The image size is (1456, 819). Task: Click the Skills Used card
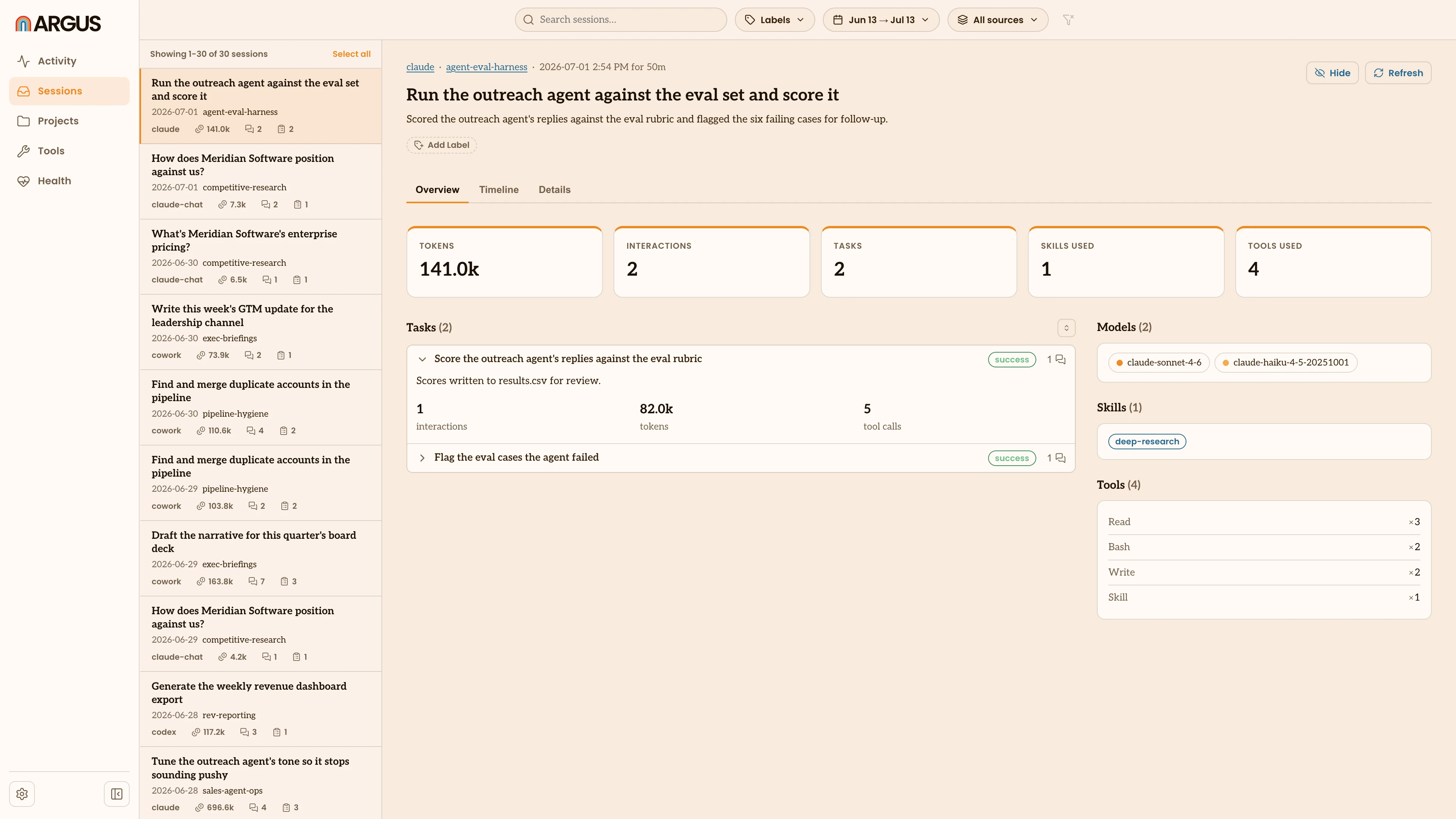[x=1126, y=262]
